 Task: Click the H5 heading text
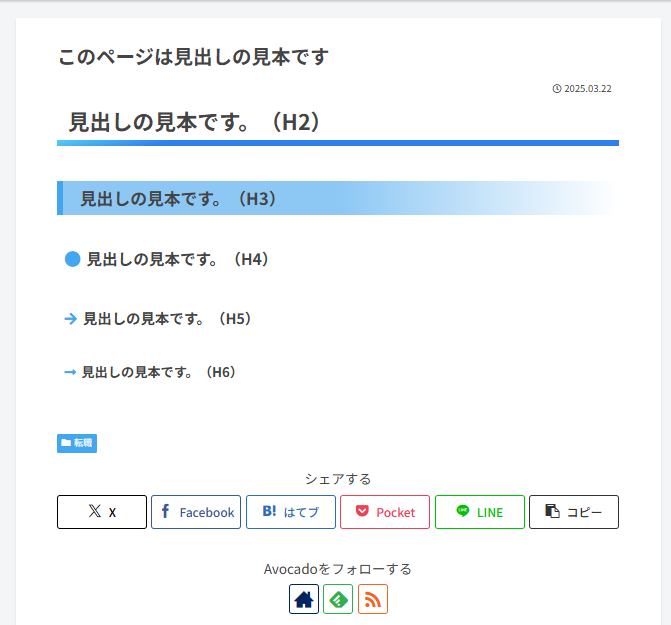(x=168, y=319)
